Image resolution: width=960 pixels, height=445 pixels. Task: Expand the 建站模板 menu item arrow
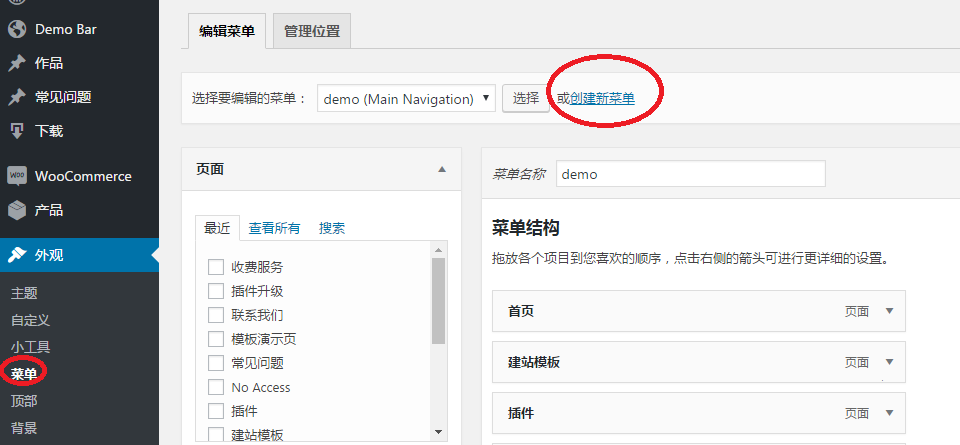tap(889, 362)
